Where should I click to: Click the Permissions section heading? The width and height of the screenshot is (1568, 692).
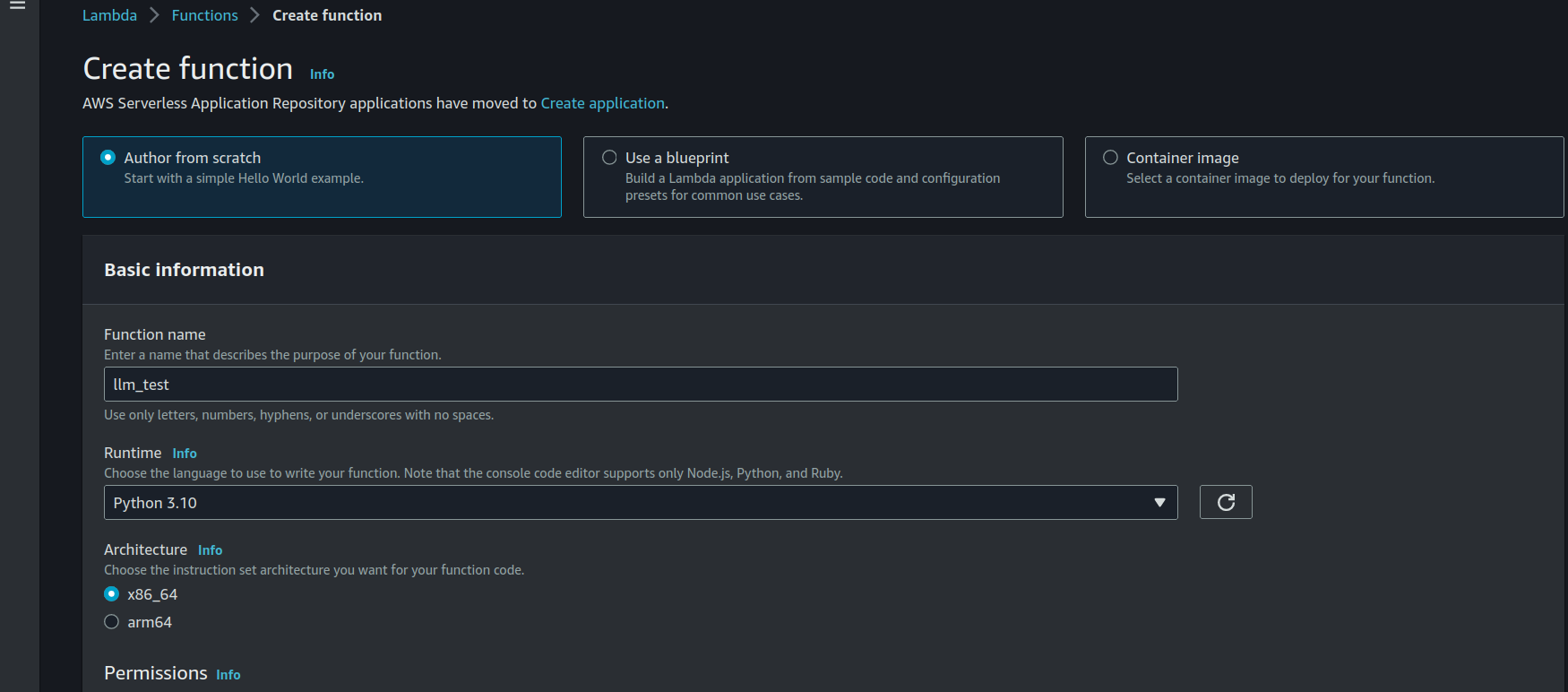[x=155, y=673]
